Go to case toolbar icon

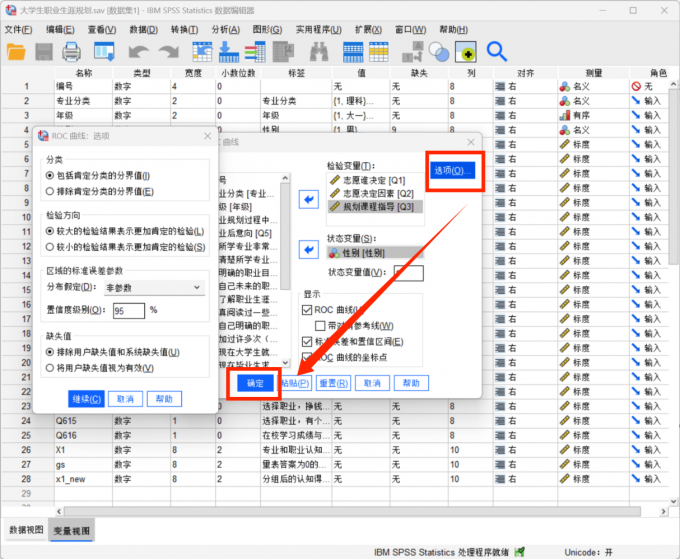[202, 52]
